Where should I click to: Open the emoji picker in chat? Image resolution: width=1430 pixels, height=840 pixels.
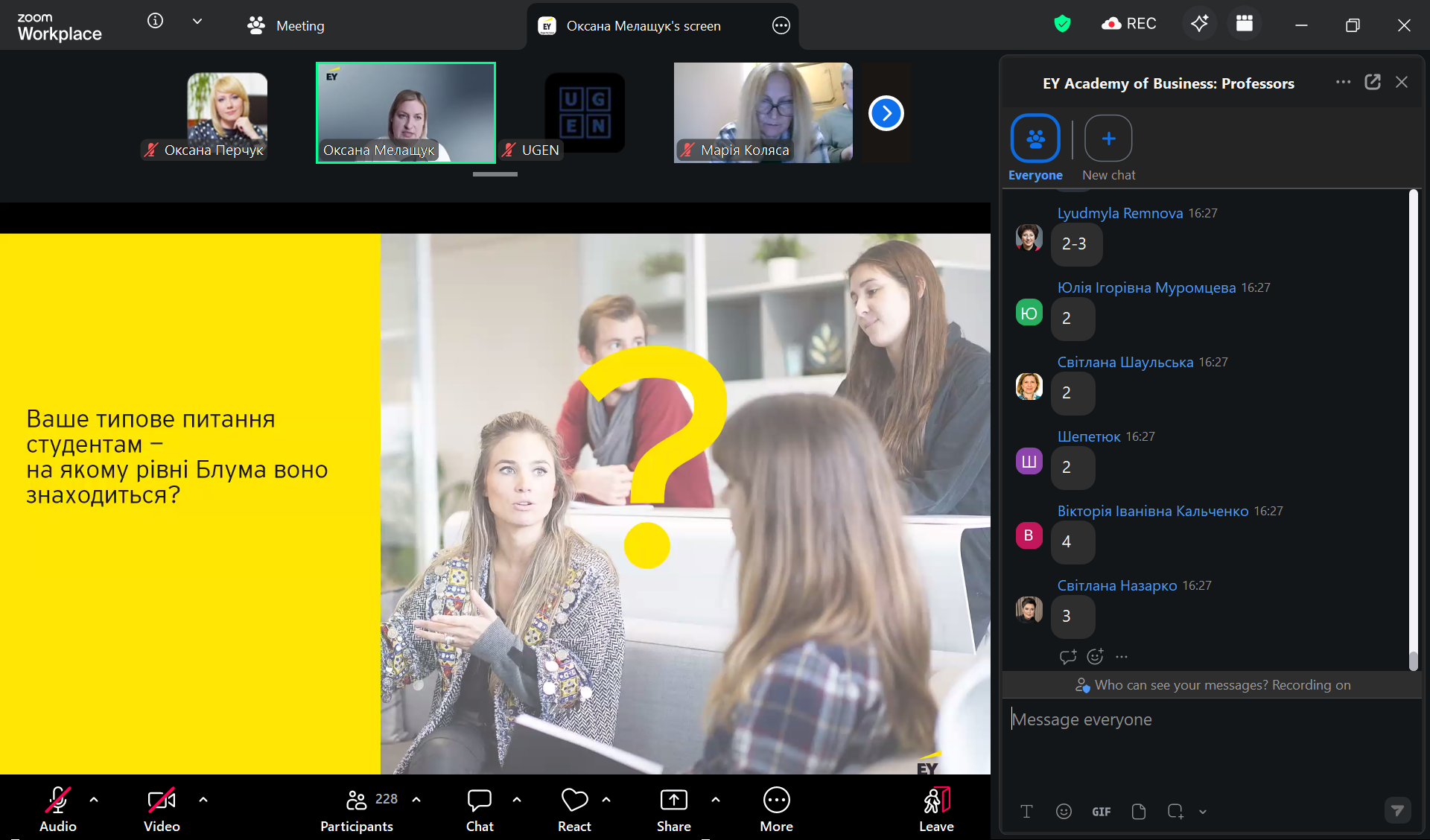pyautogui.click(x=1064, y=812)
